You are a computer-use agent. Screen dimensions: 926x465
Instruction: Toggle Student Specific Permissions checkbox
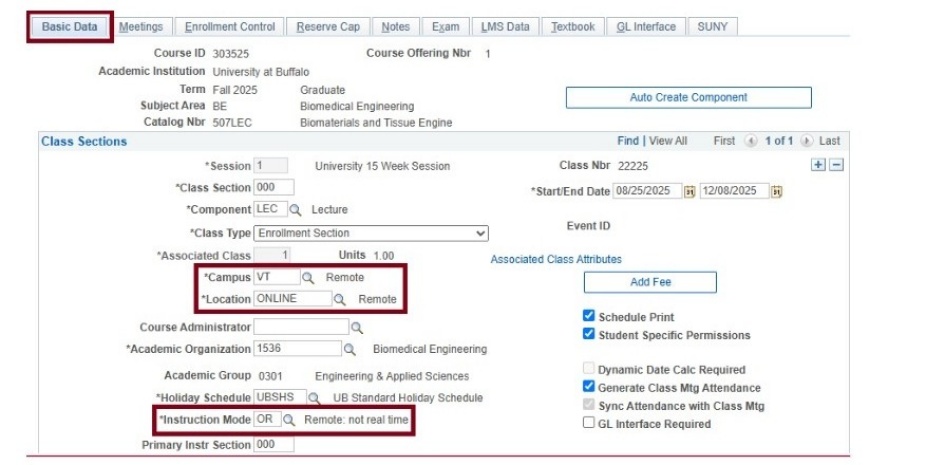588,334
